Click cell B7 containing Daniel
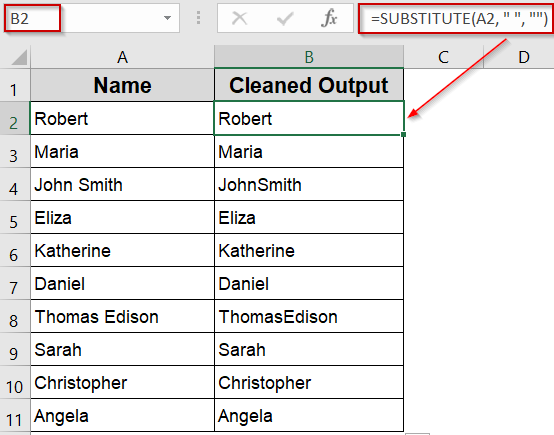The height and width of the screenshot is (435, 554). [309, 283]
